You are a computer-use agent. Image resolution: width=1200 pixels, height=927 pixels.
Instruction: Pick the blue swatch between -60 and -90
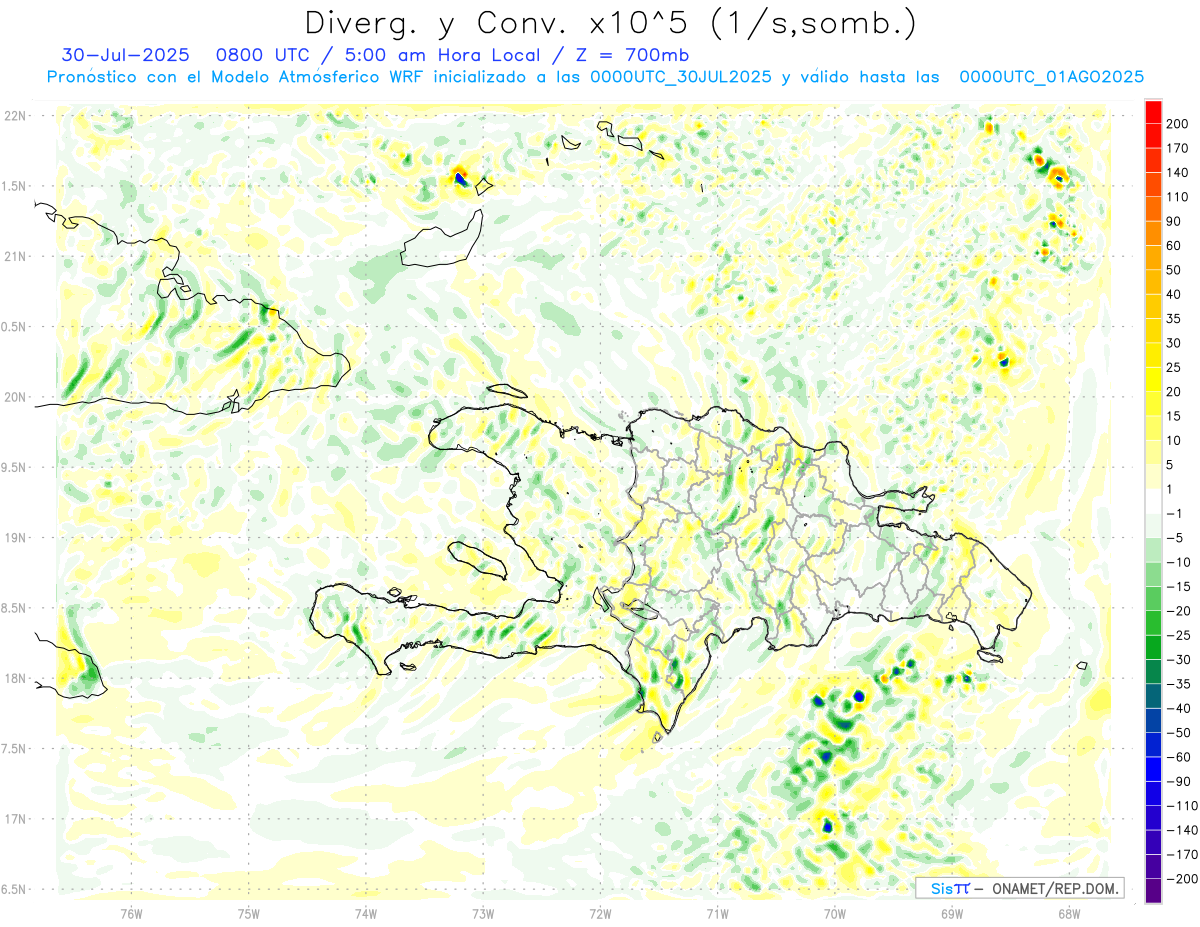coord(1153,769)
